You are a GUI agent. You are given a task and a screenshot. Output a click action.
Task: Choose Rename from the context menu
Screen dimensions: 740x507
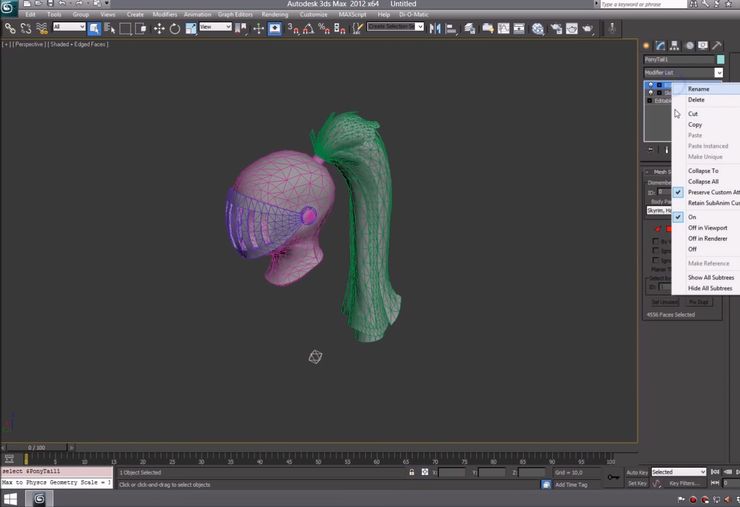698,89
